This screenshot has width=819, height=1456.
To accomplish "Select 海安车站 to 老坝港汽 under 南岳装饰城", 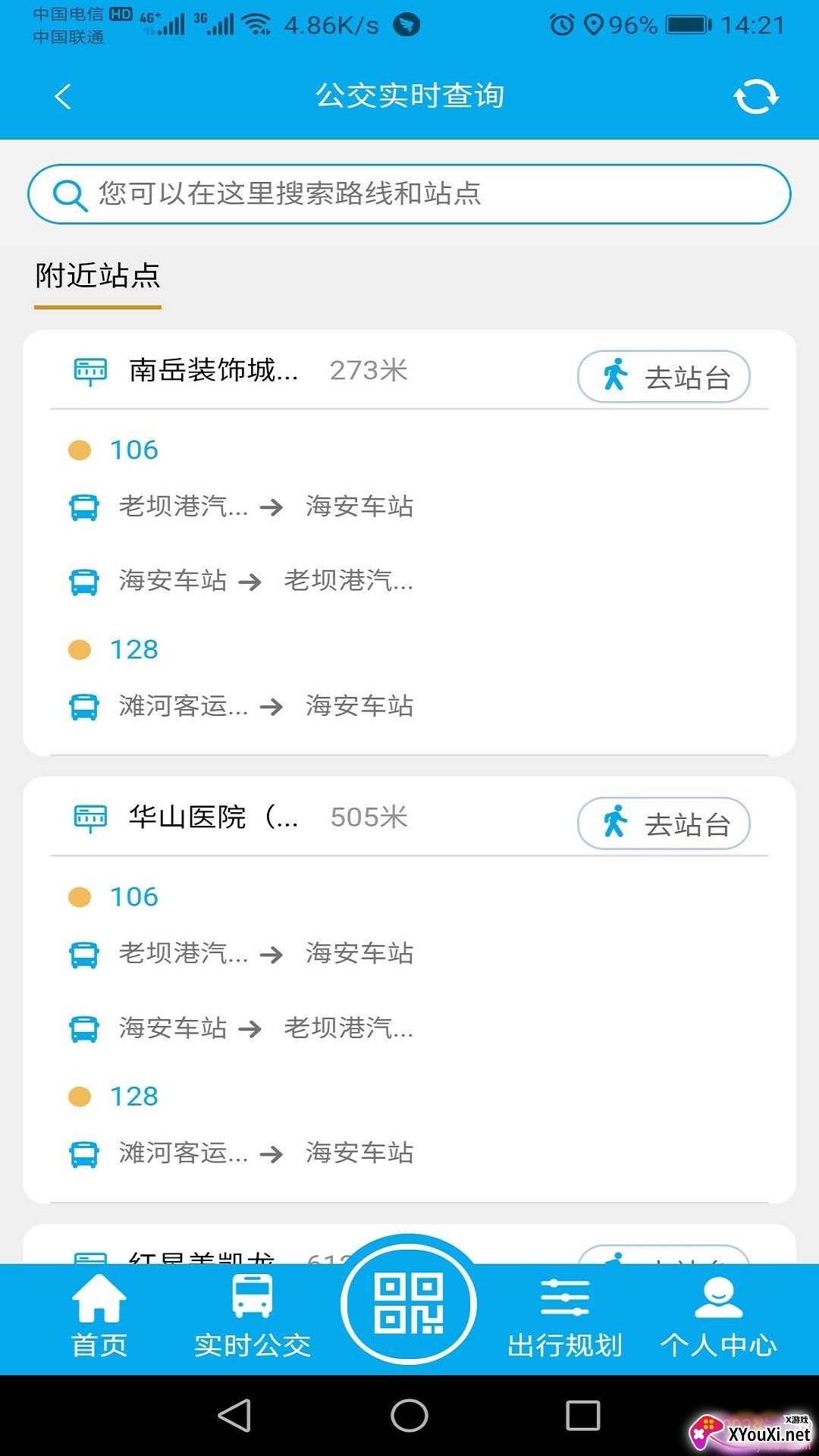I will click(265, 581).
